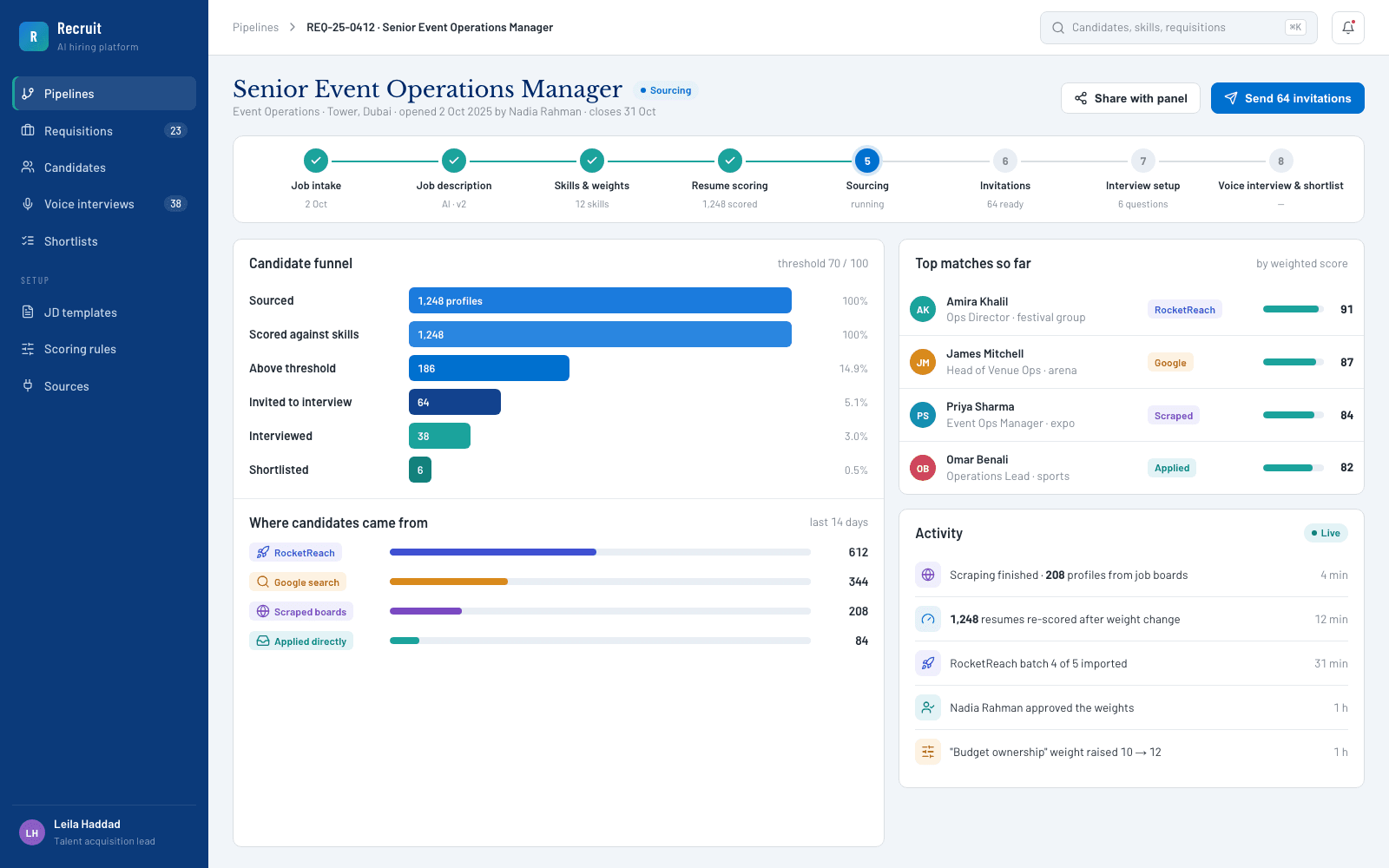Click the AK avatar of Amira Khalil

click(x=923, y=309)
